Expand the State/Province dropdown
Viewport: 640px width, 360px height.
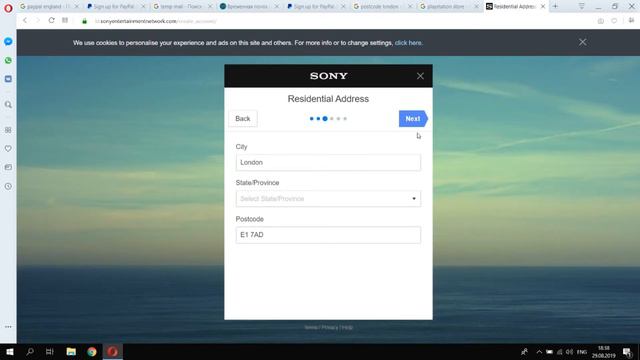[x=328, y=199]
